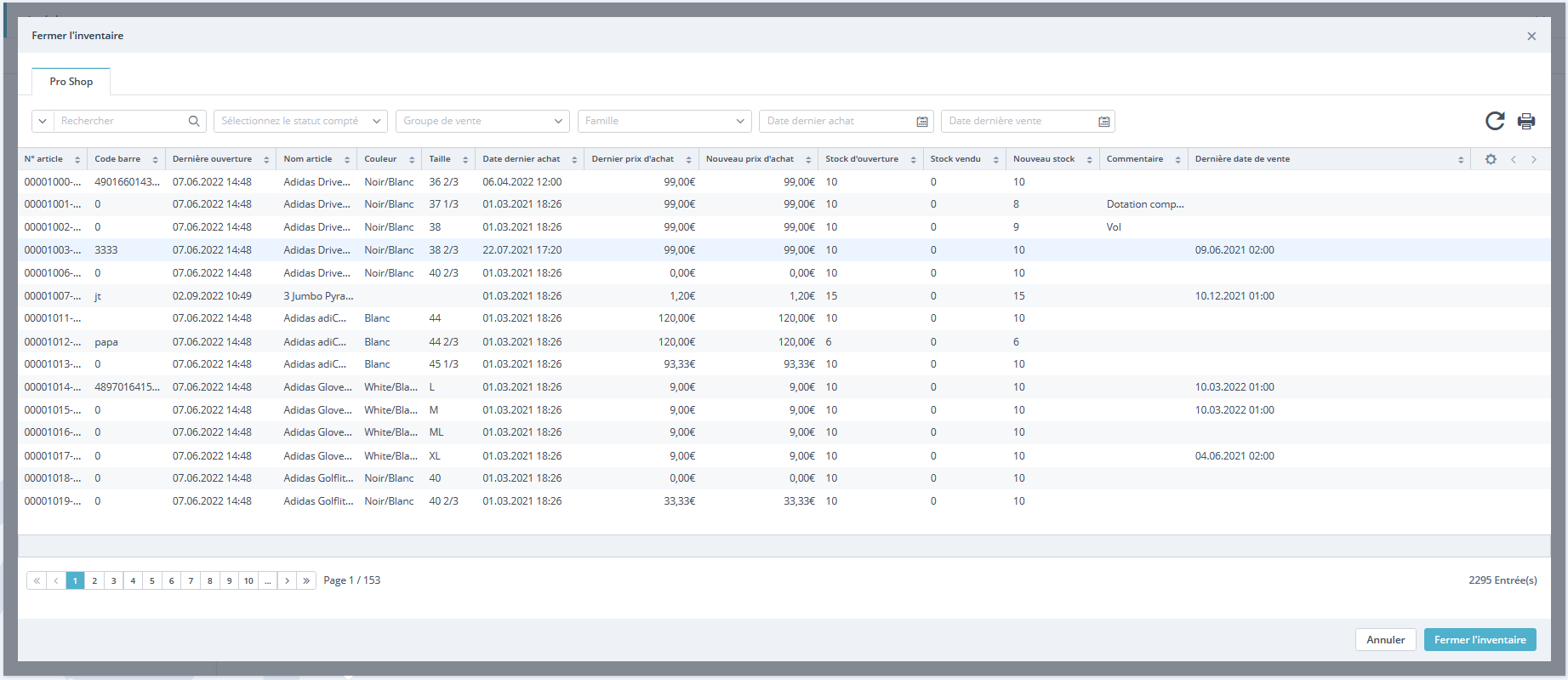
Task: Go to page 2
Action: [94, 580]
